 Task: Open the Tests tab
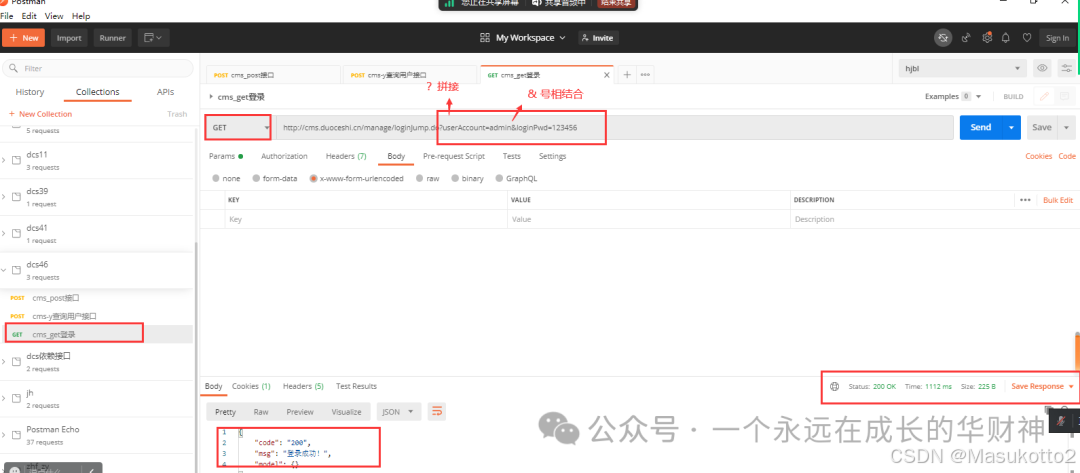tap(511, 156)
